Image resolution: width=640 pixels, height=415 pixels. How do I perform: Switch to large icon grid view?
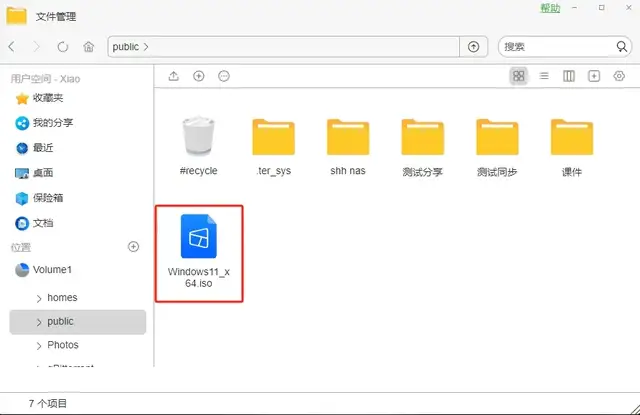point(518,76)
